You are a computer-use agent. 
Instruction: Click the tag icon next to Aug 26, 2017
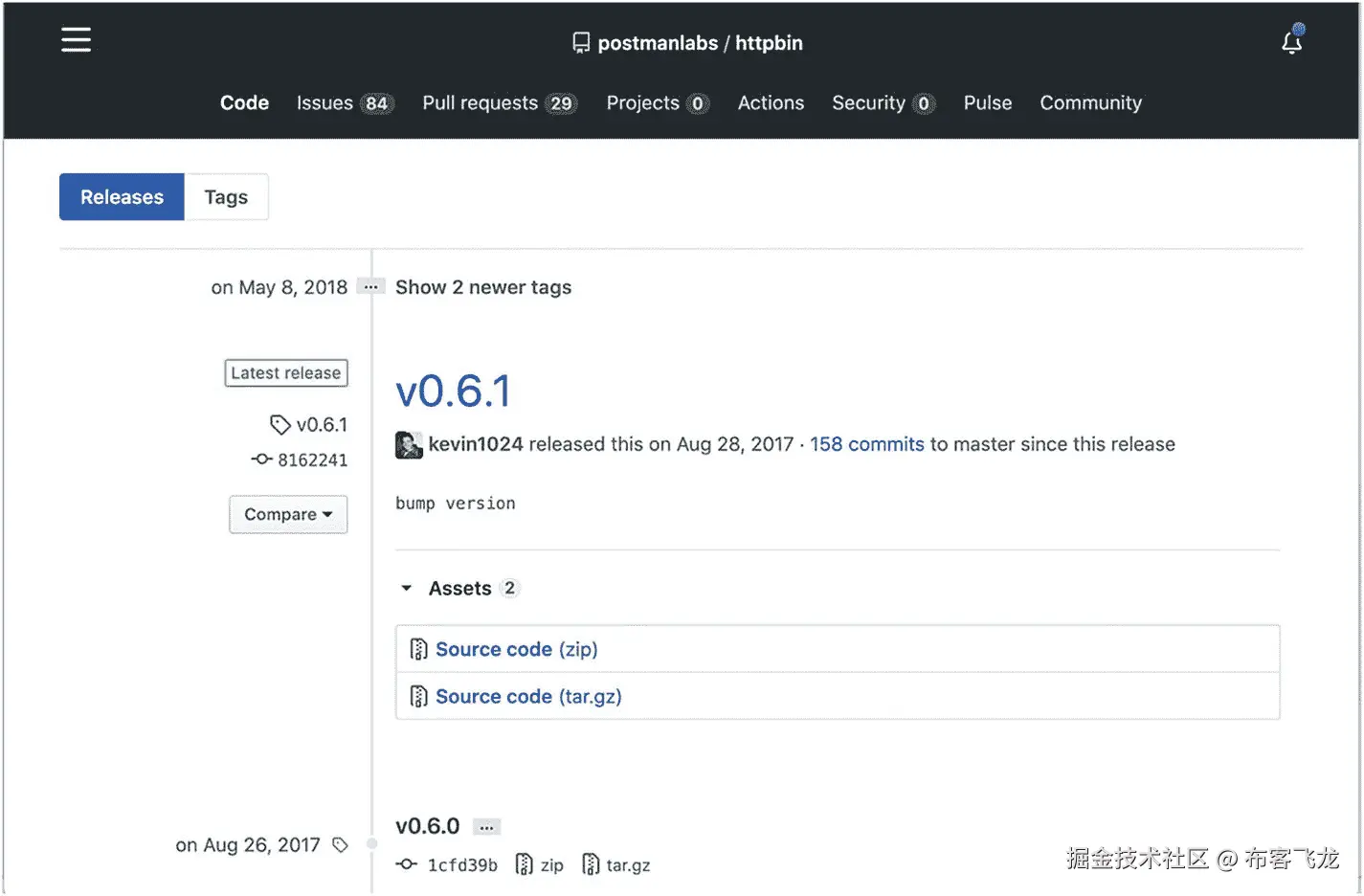[340, 845]
